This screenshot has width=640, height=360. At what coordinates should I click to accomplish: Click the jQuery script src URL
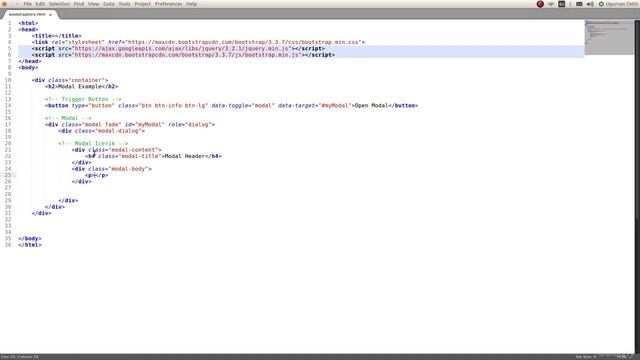coord(182,48)
